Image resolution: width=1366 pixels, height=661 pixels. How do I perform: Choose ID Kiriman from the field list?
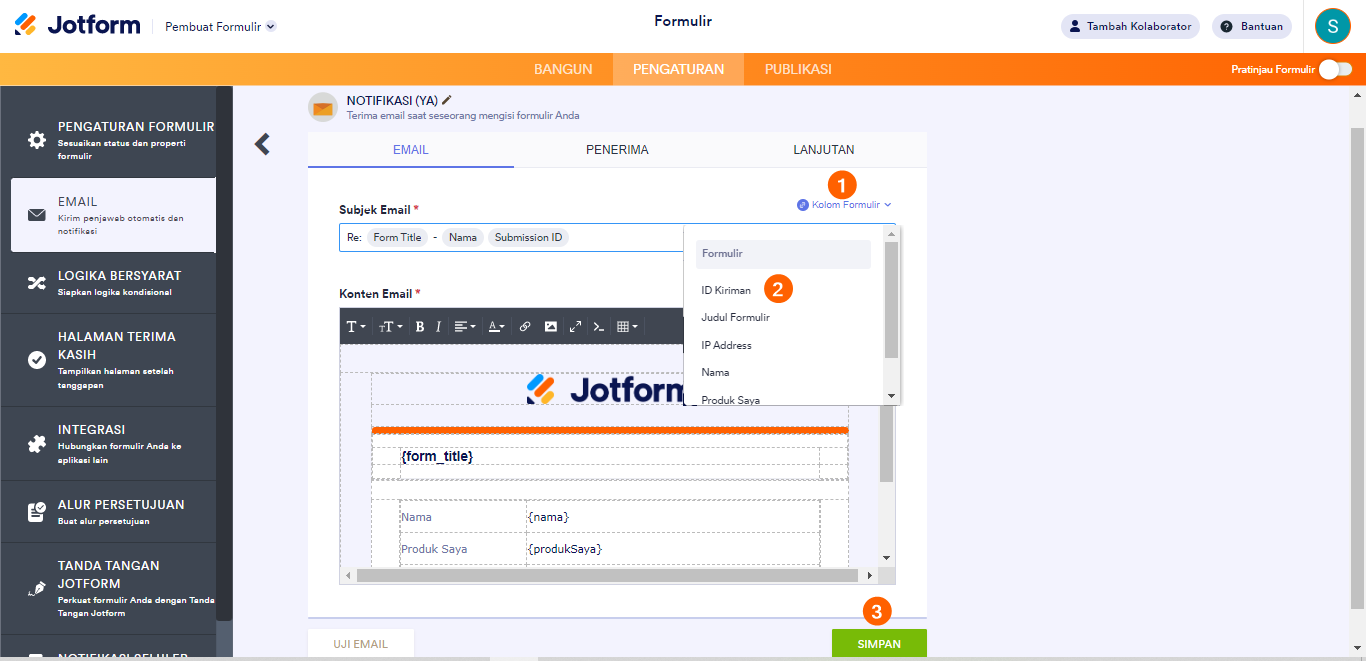click(x=726, y=290)
